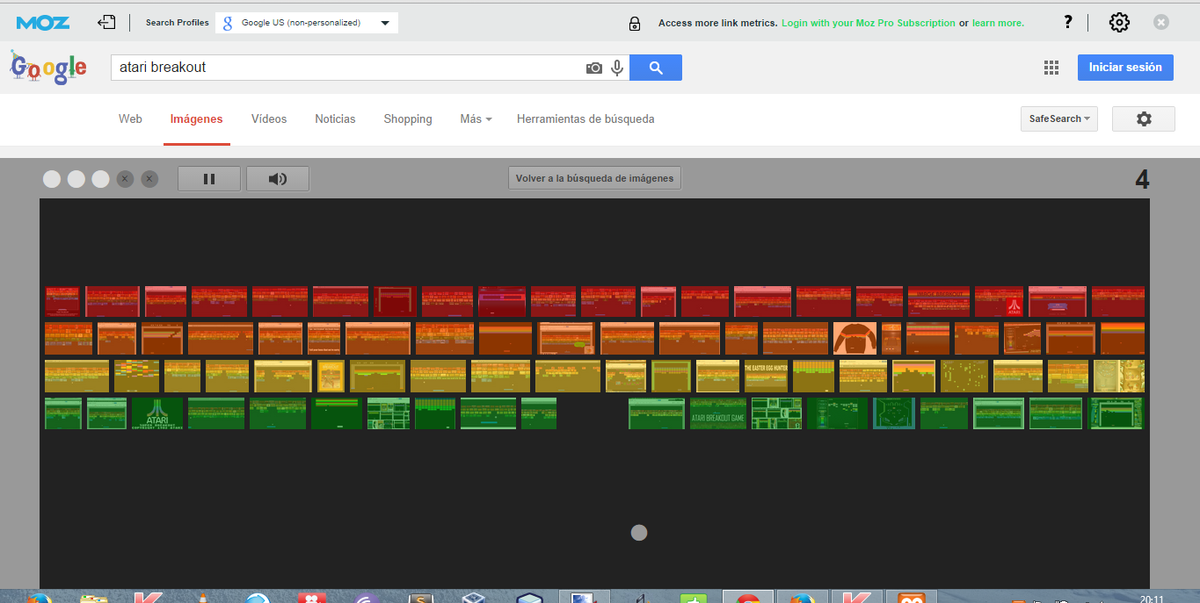This screenshot has height=603, width=1200.
Task: Switch to the Noticias tab
Action: [334, 118]
